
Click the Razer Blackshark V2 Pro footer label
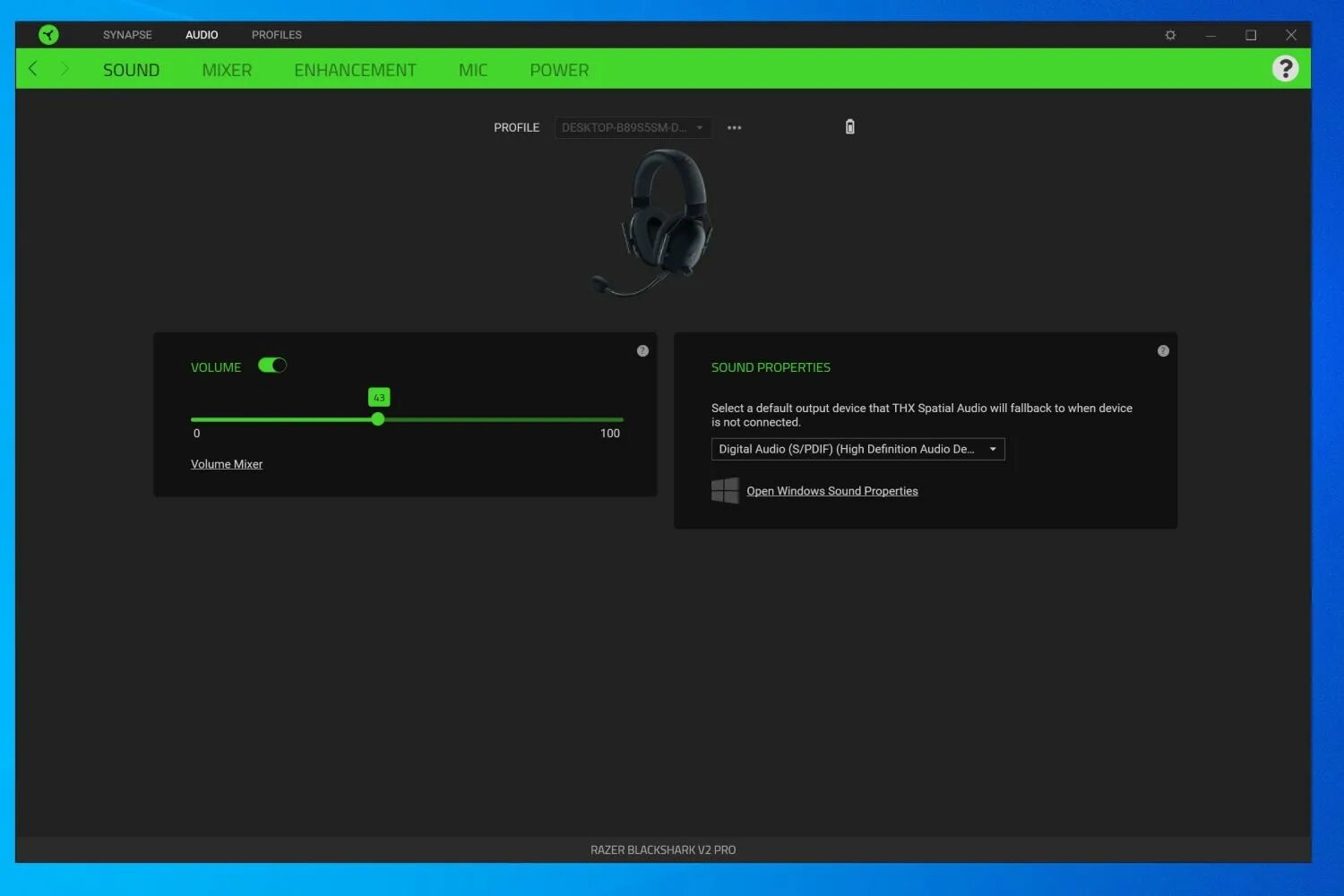coord(663,849)
